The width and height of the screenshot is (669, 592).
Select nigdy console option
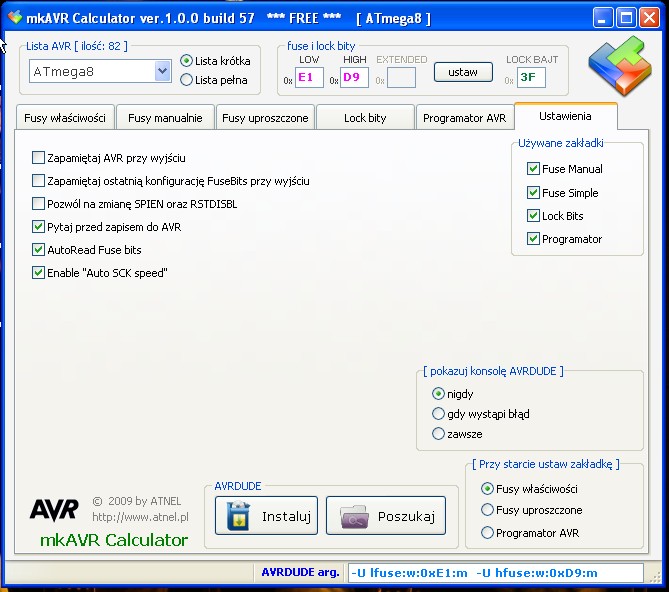click(438, 393)
